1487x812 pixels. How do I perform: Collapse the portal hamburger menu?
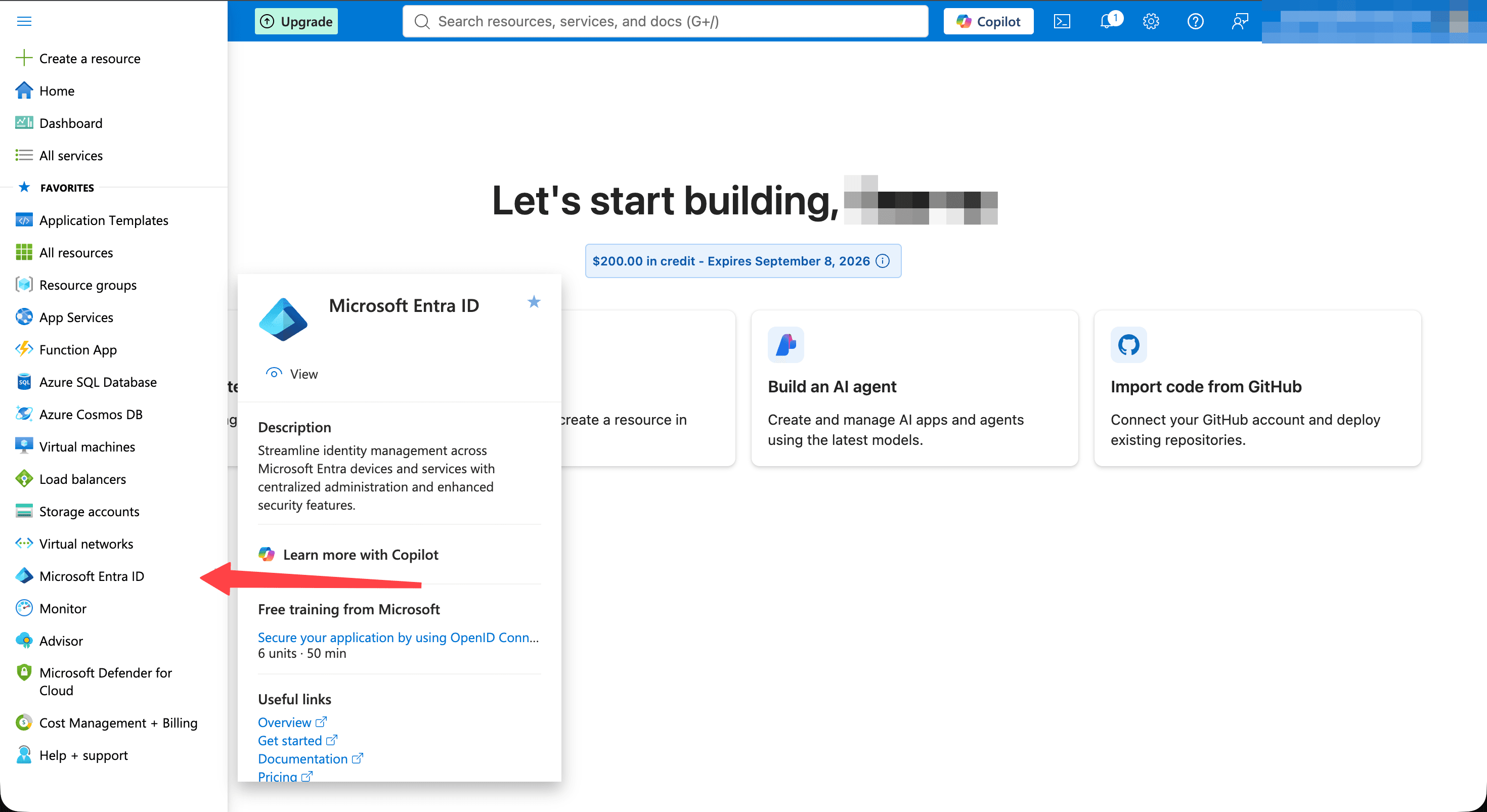click(24, 21)
